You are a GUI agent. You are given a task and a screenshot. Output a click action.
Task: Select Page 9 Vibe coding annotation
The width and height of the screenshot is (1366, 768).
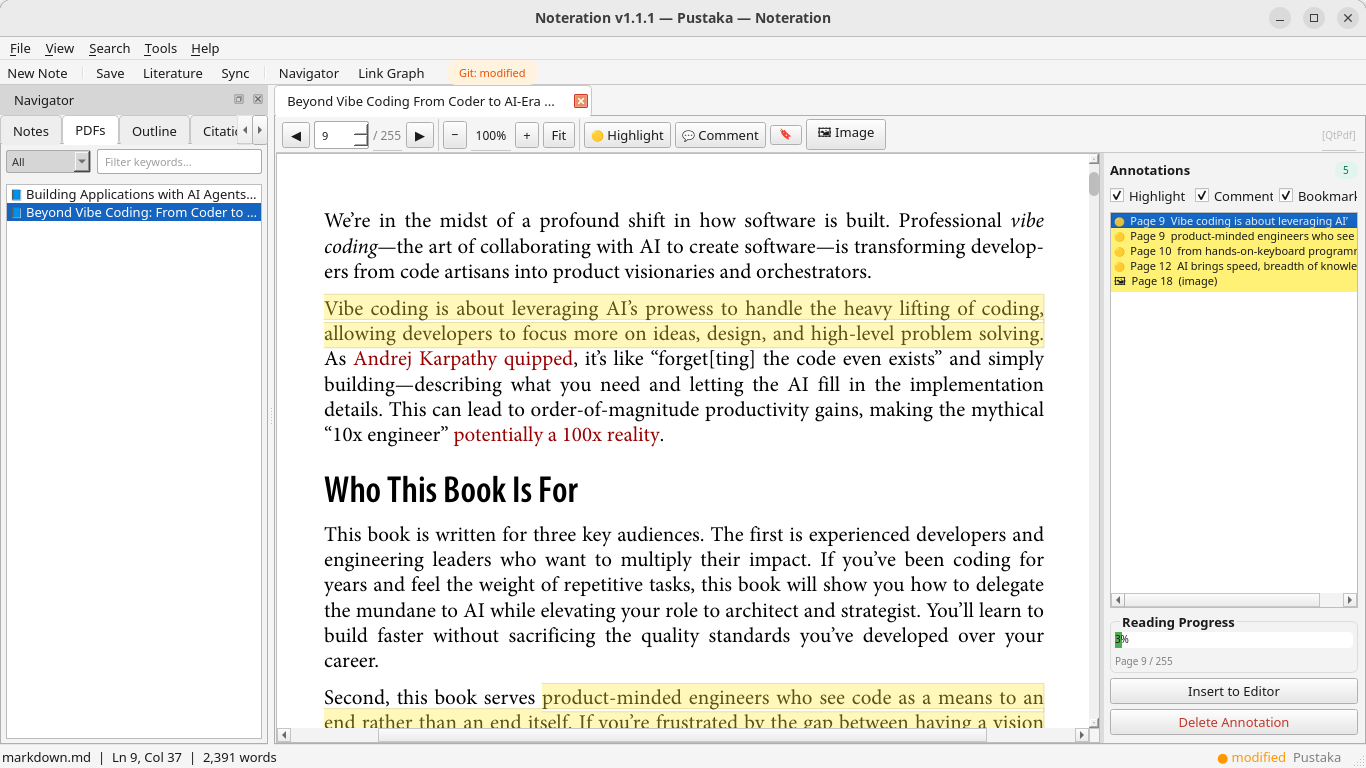(x=1233, y=221)
